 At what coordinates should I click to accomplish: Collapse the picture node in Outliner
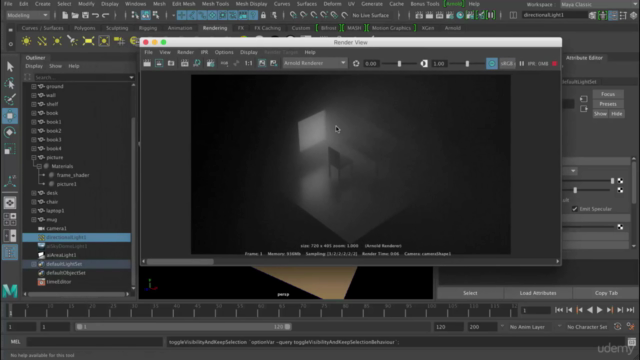pos(34,158)
